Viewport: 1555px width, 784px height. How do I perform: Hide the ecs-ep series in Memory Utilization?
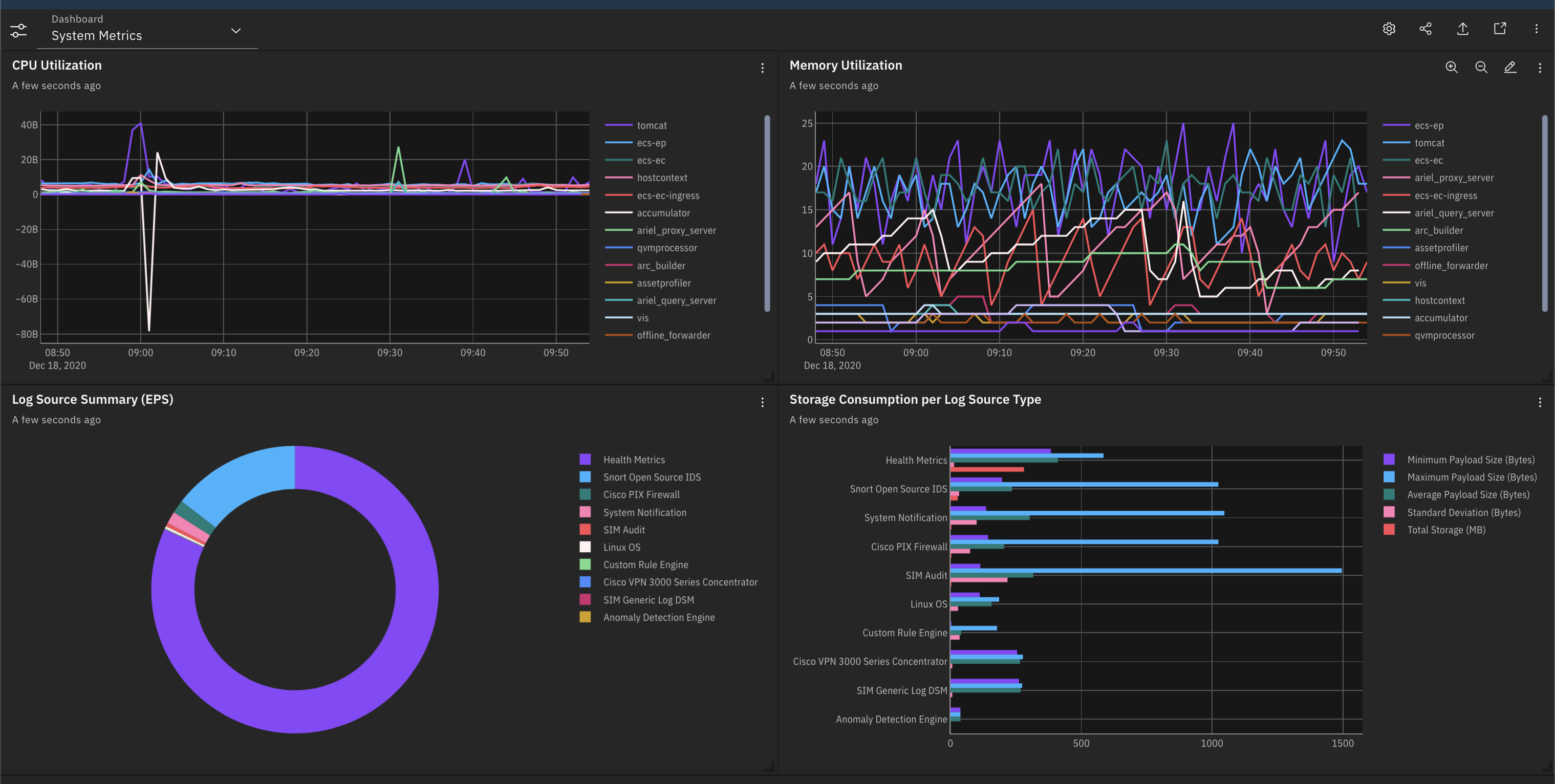coord(1430,125)
